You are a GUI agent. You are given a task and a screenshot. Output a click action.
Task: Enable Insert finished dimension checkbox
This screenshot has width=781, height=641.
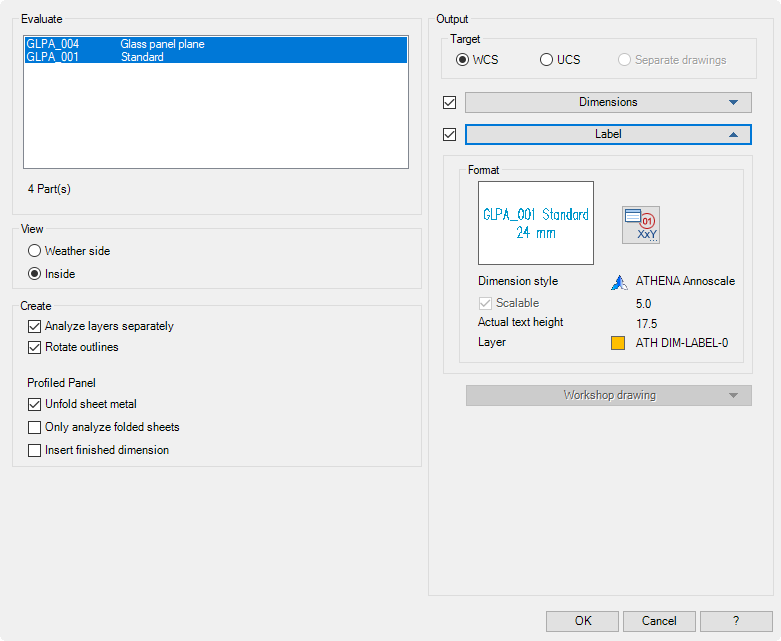pos(35,450)
